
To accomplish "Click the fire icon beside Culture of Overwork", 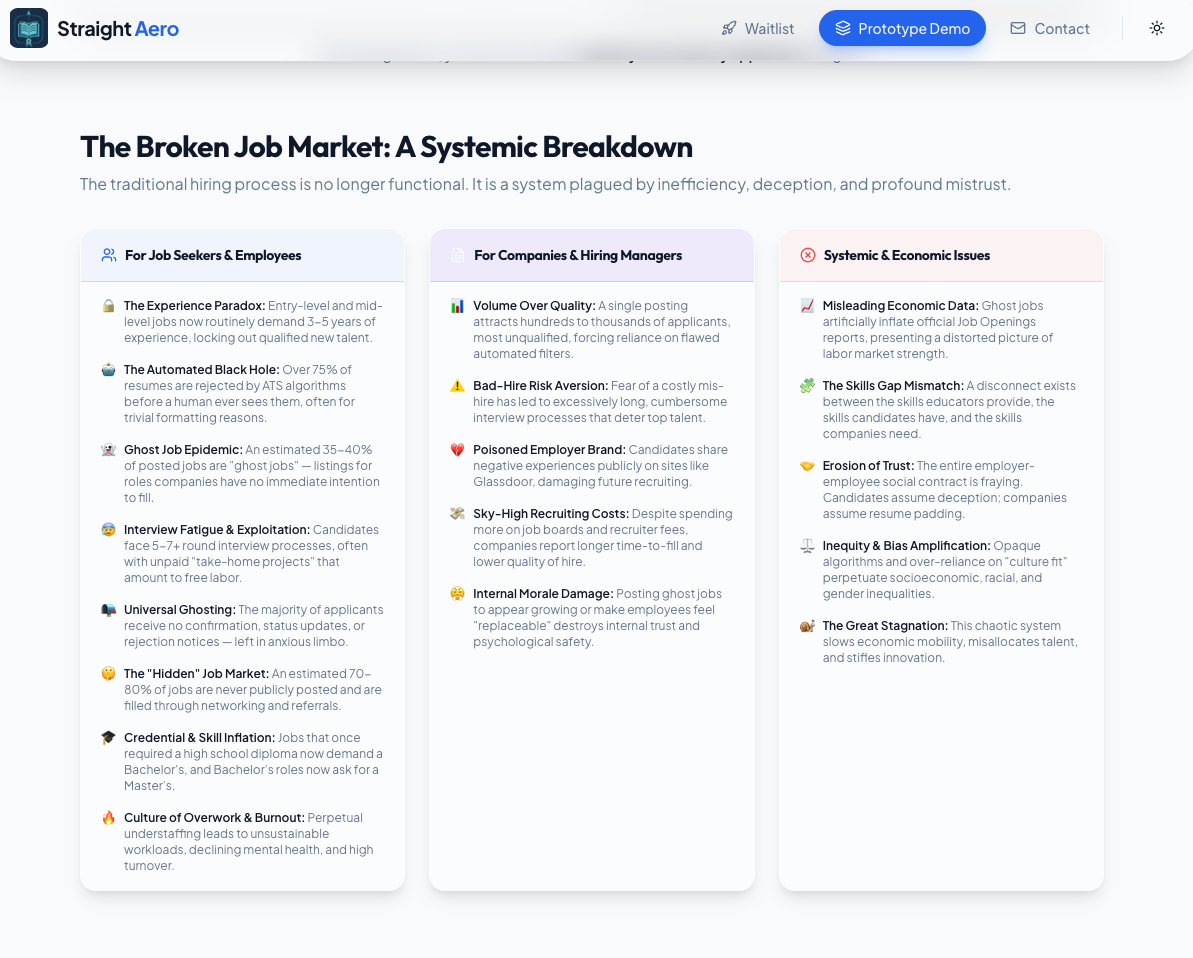I will (x=107, y=817).
